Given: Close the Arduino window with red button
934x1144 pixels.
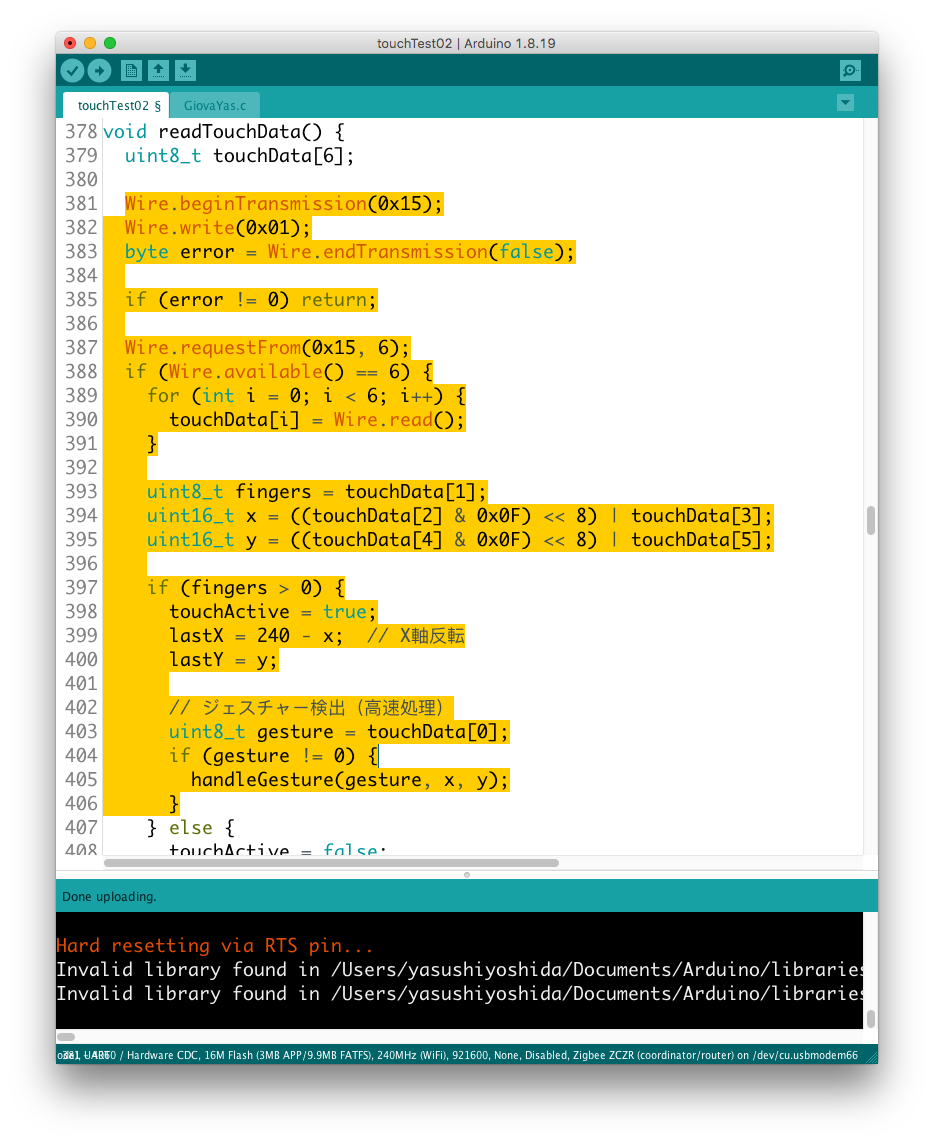Looking at the screenshot, I should (70, 43).
